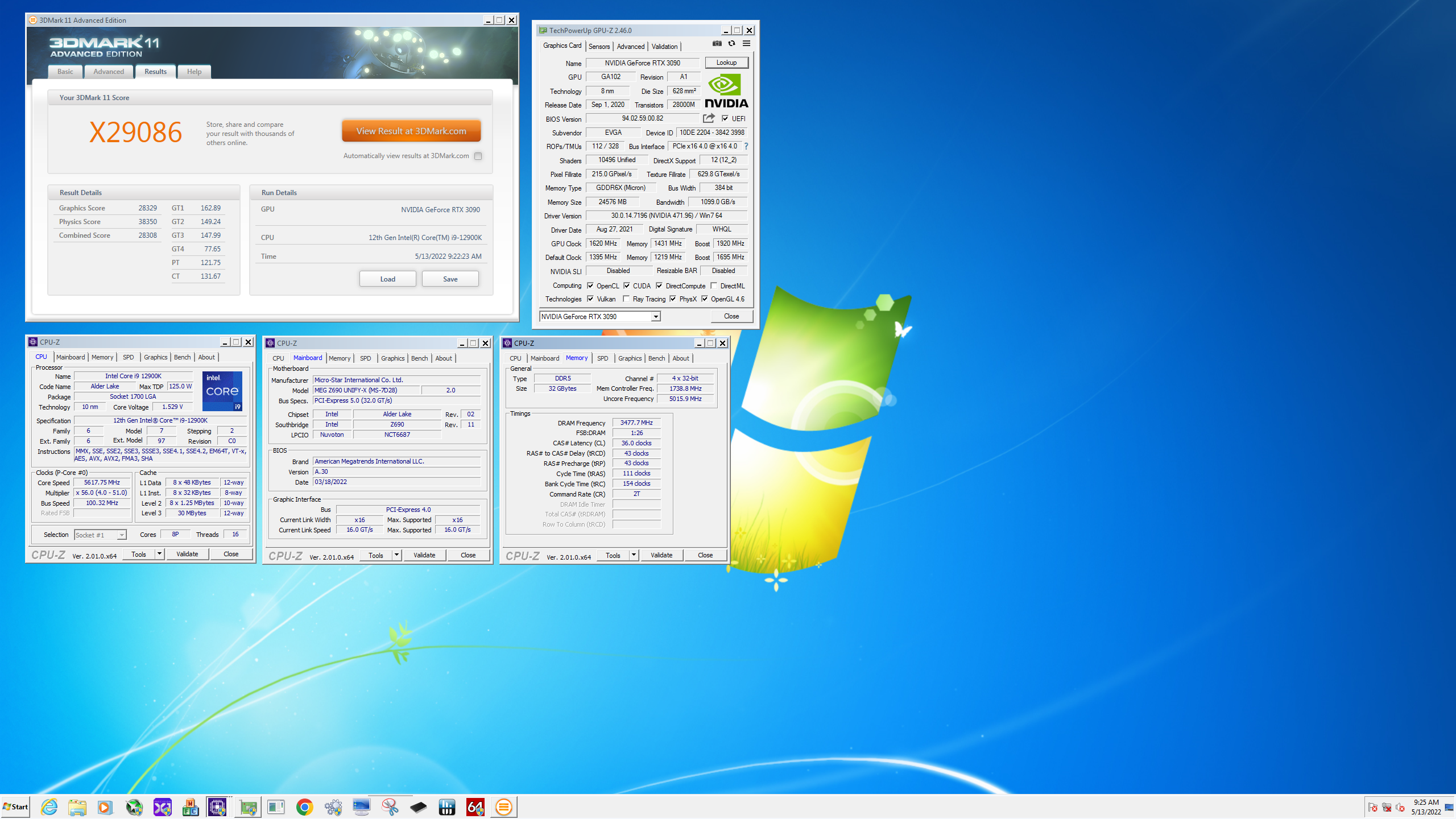The image size is (1456, 819).
Task: Toggle the Vulkan checkbox
Action: [590, 299]
